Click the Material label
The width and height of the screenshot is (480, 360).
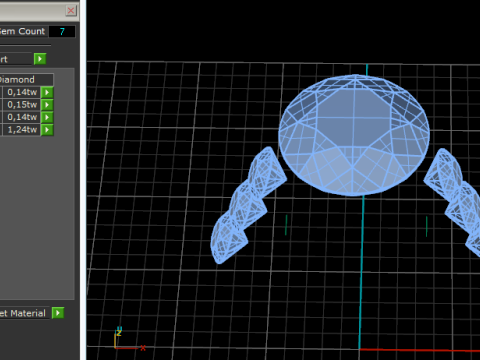pos(23,313)
